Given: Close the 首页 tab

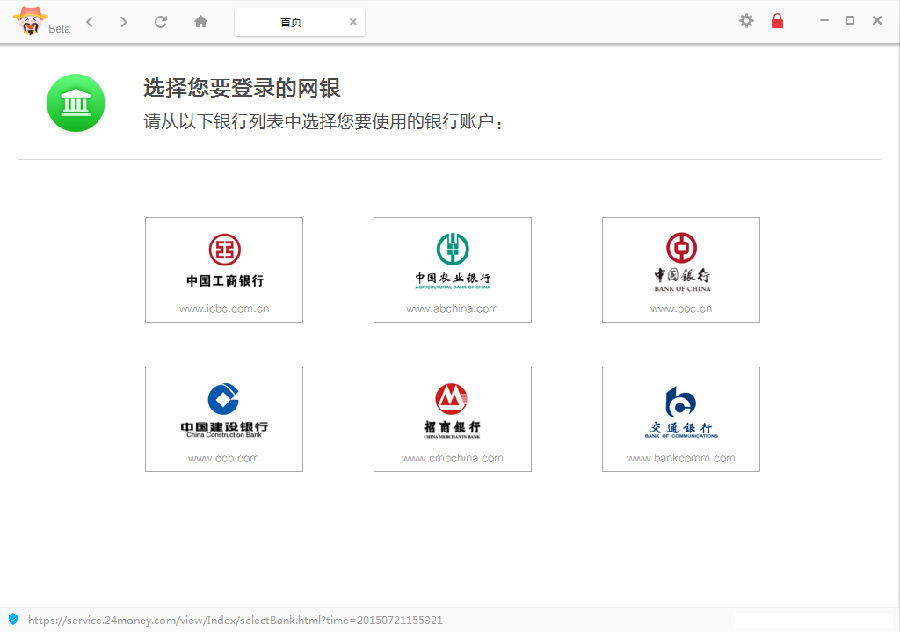Looking at the screenshot, I should 353,22.
